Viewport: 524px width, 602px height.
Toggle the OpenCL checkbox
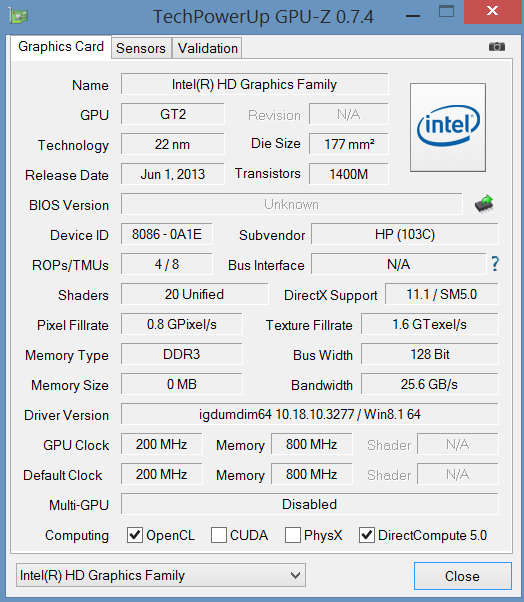coord(135,535)
